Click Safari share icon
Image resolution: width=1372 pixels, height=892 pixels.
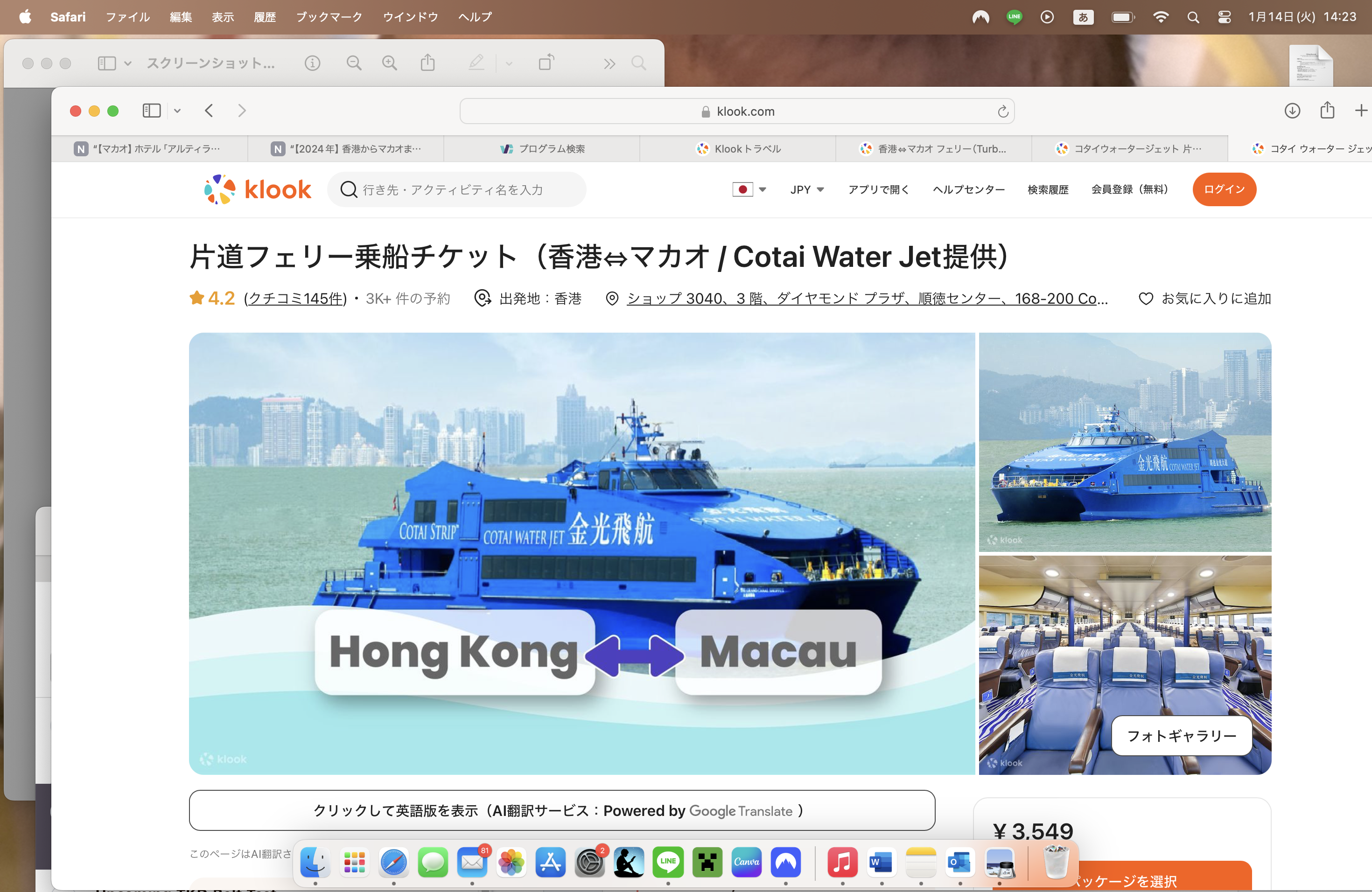1327,110
